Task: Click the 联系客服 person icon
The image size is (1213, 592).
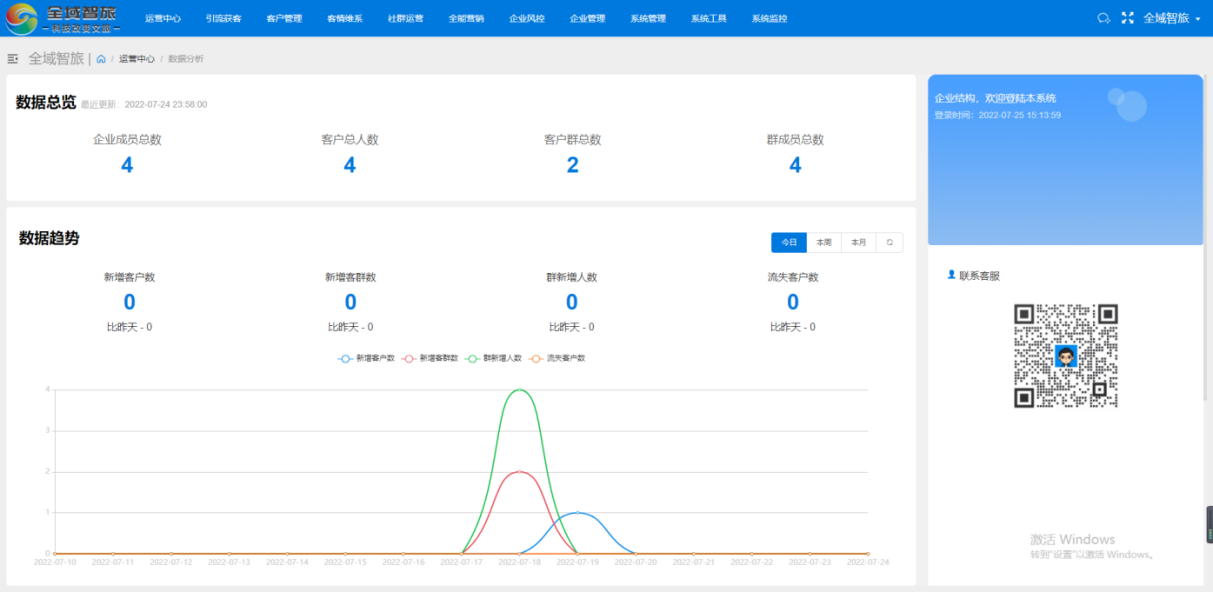Action: [951, 275]
